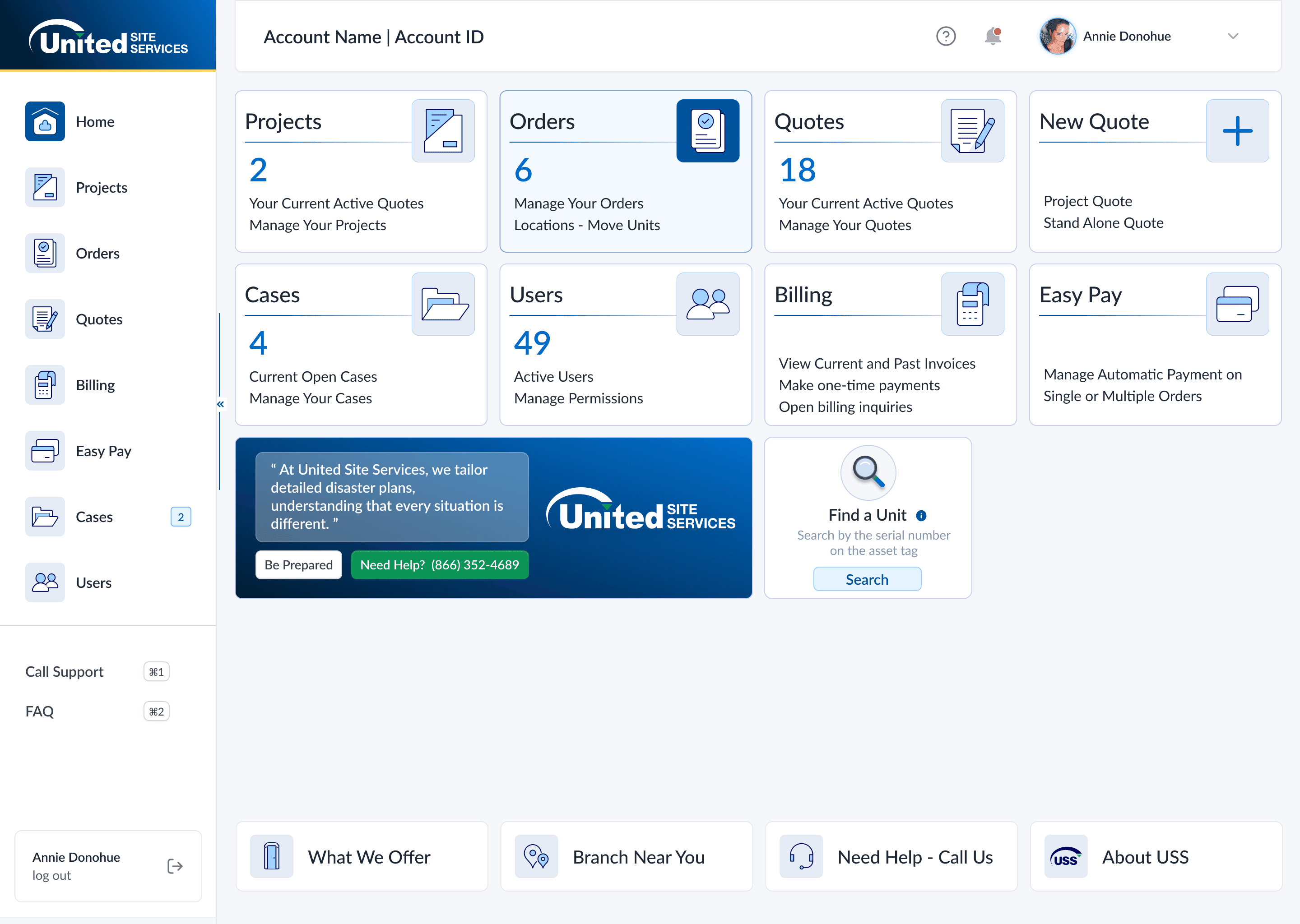Click the FAQ link in sidebar

click(x=40, y=711)
